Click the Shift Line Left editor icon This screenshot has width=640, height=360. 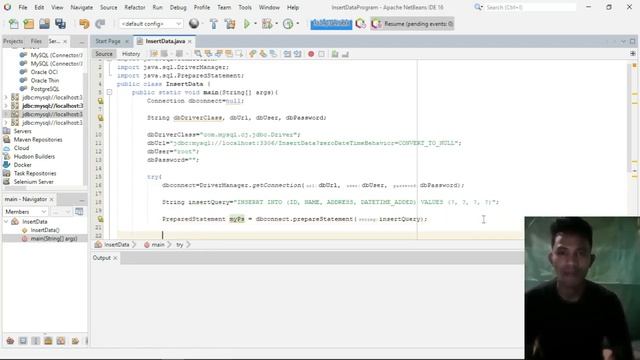(x=287, y=54)
